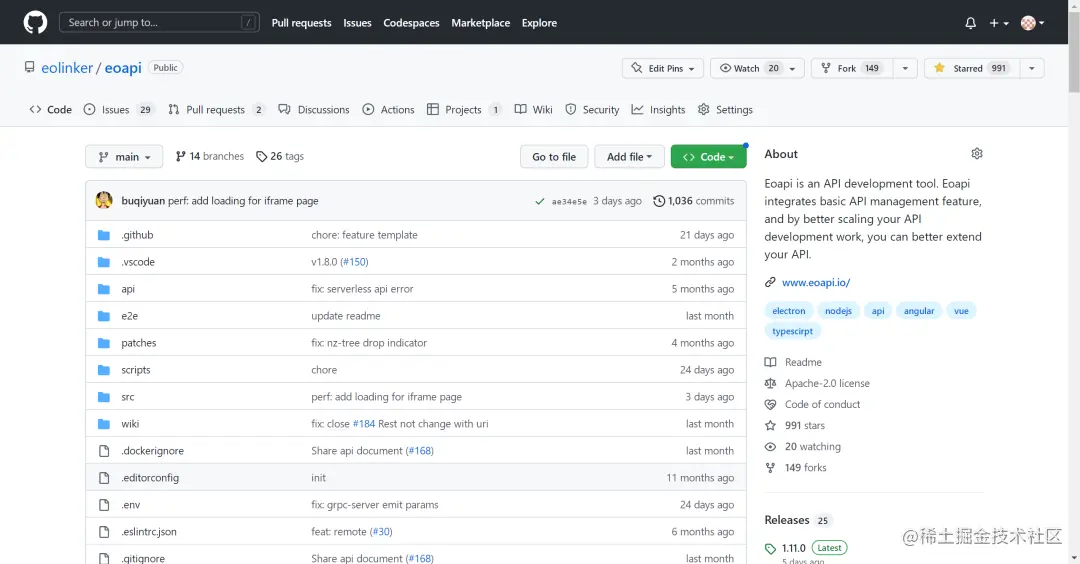
Task: Fork the repository
Action: tap(853, 68)
